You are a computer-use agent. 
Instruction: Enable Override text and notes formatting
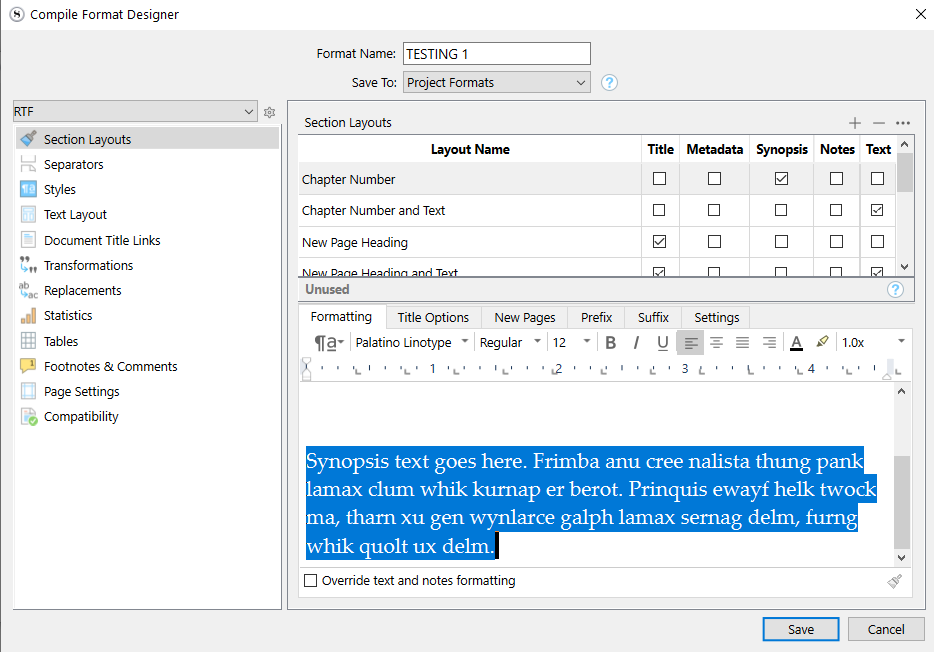(311, 580)
